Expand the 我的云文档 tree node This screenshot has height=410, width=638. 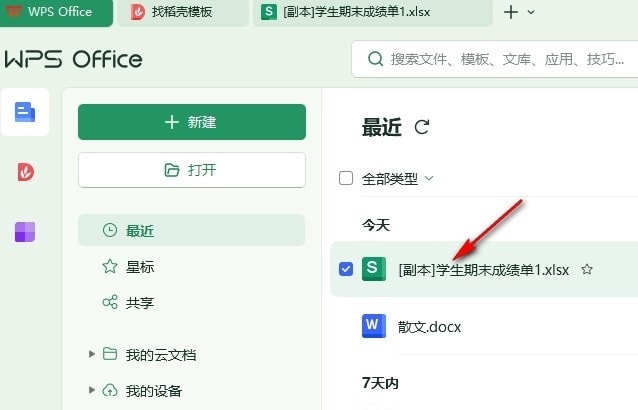coord(92,354)
